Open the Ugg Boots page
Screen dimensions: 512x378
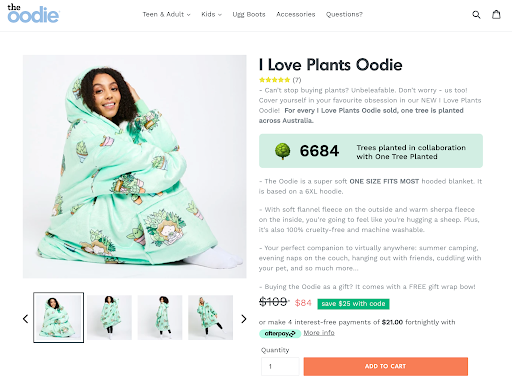tap(249, 14)
